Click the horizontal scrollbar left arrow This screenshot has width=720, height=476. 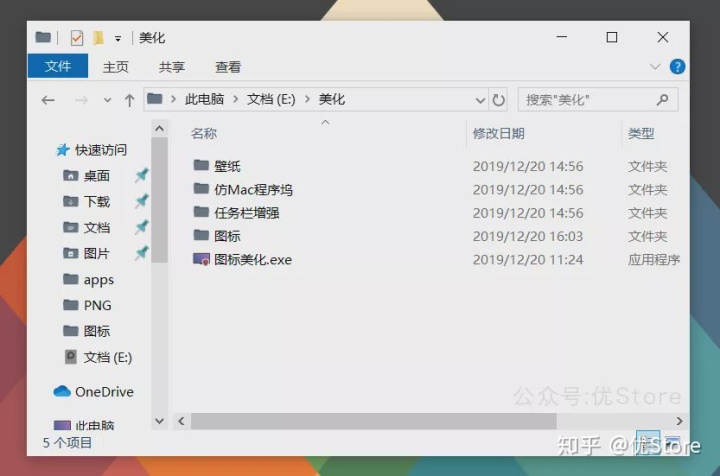[181, 421]
